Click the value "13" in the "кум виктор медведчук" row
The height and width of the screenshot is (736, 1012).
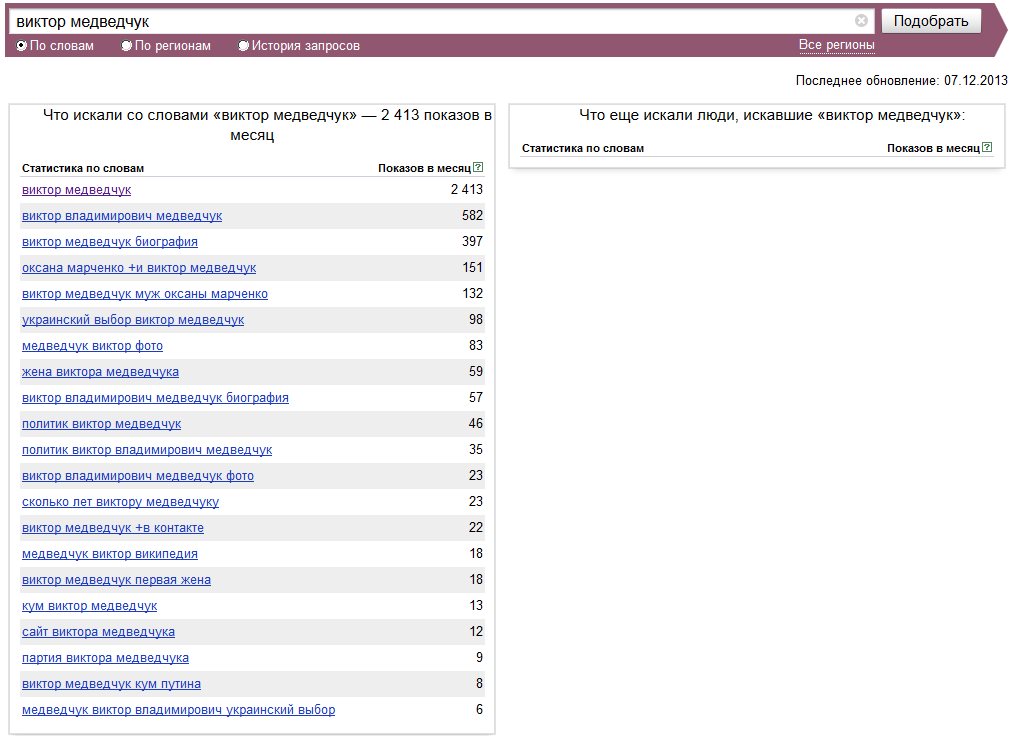[x=476, y=605]
